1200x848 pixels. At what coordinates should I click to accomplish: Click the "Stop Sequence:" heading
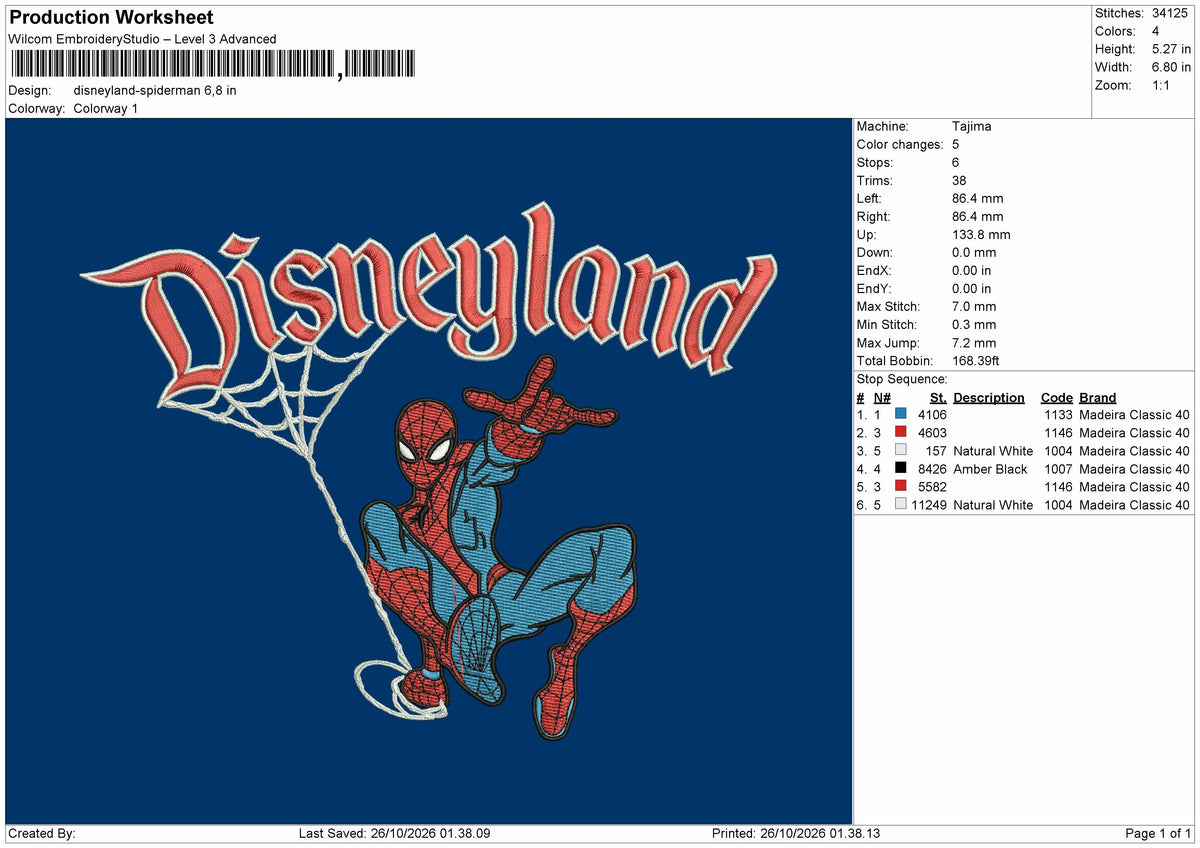[x=902, y=379]
